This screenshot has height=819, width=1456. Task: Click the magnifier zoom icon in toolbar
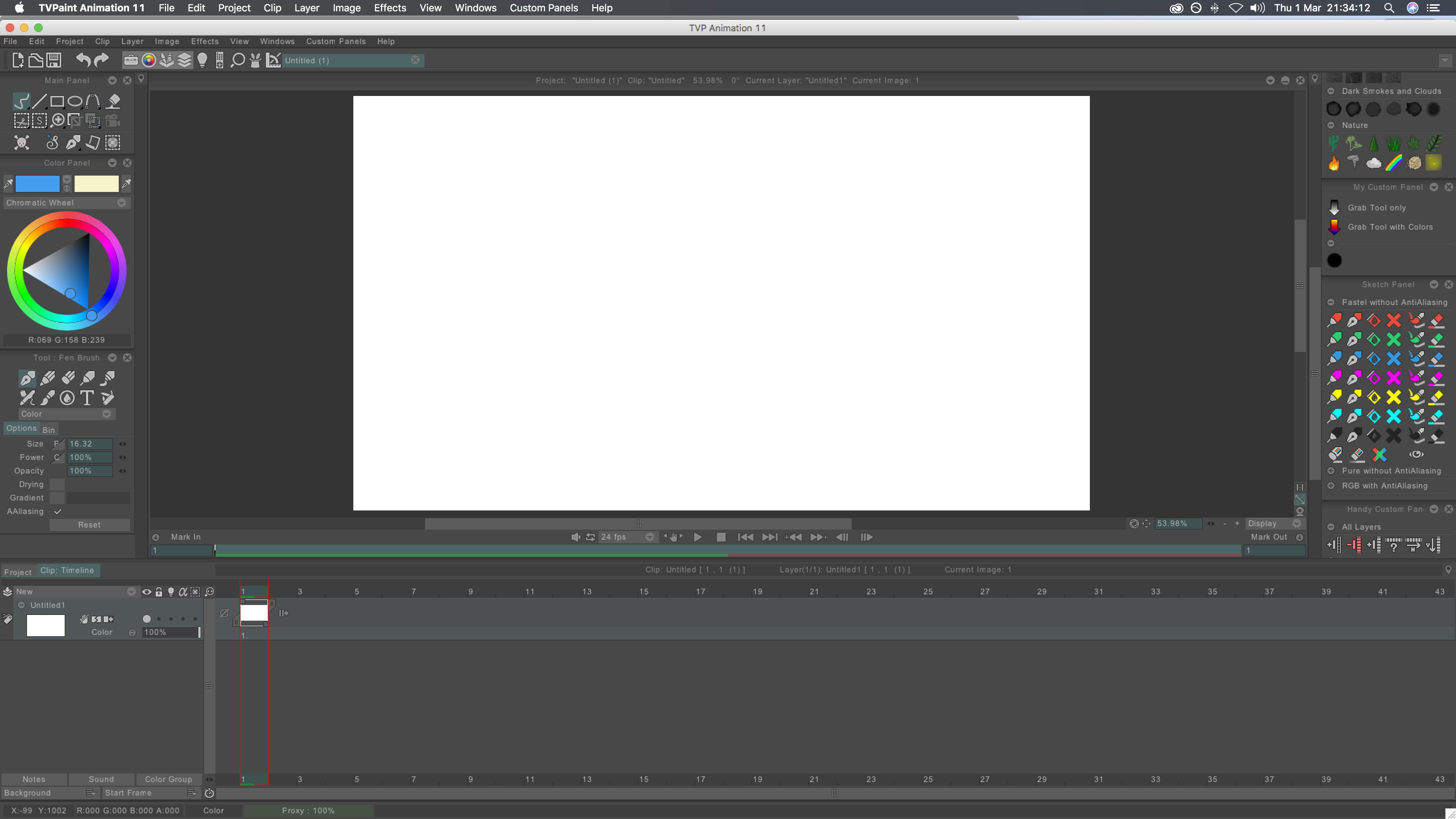[238, 60]
